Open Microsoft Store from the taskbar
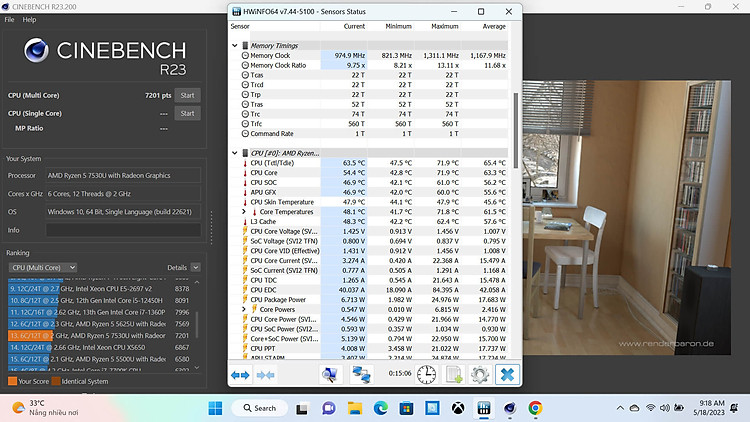 tap(407, 408)
